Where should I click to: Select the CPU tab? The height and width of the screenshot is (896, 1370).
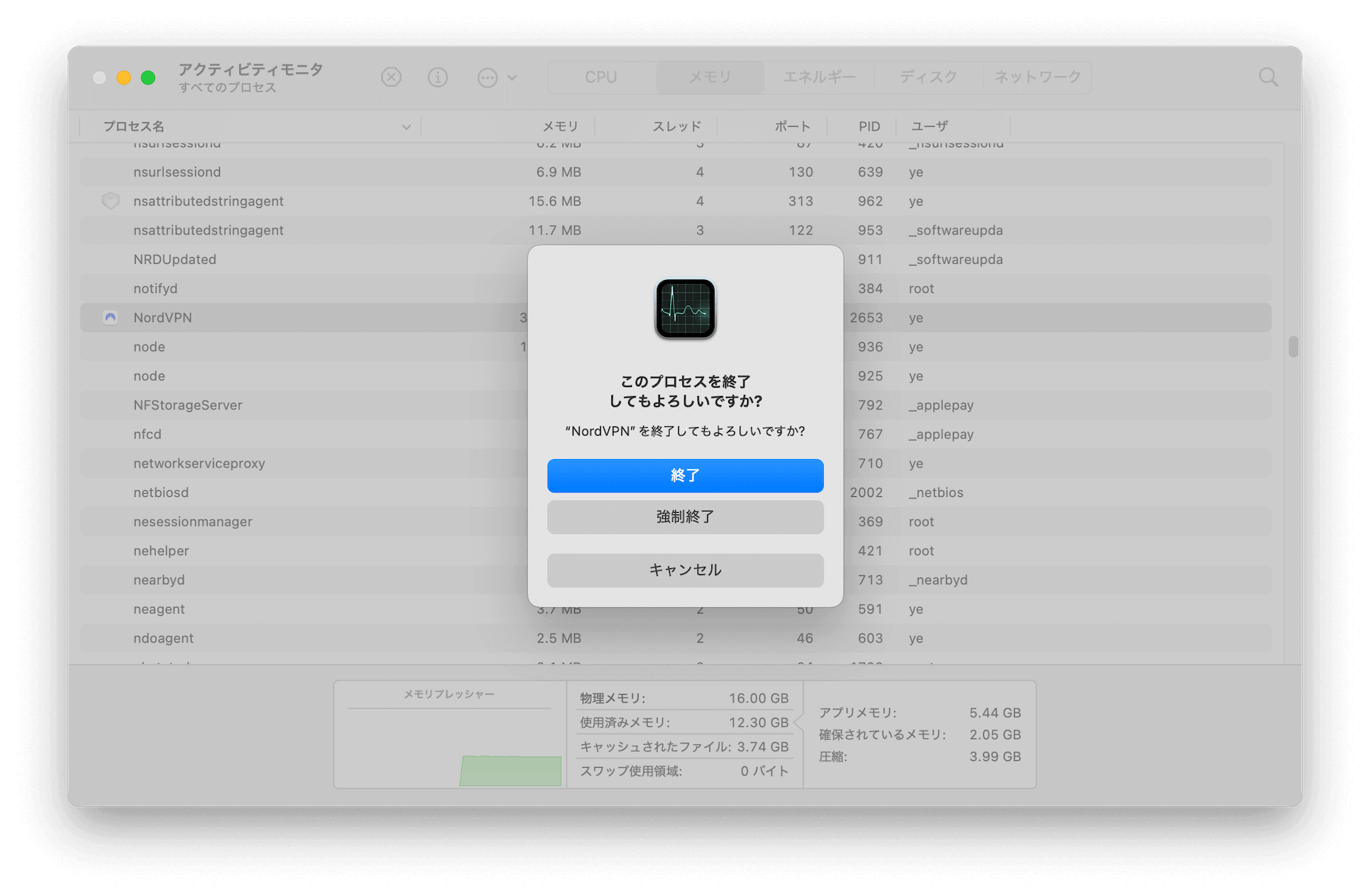pos(601,77)
